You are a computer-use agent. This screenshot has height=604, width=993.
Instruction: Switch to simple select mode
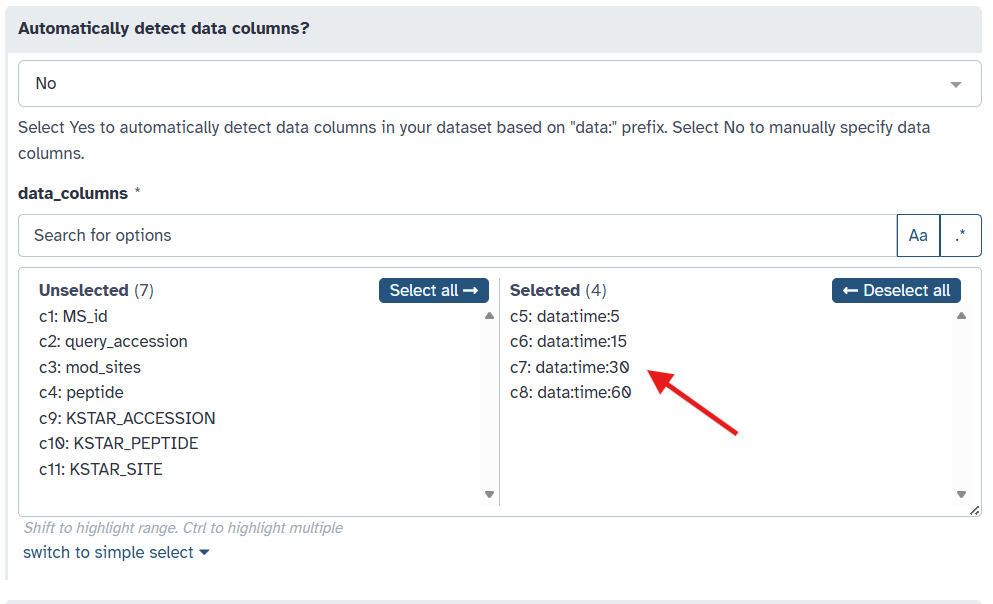pos(116,552)
